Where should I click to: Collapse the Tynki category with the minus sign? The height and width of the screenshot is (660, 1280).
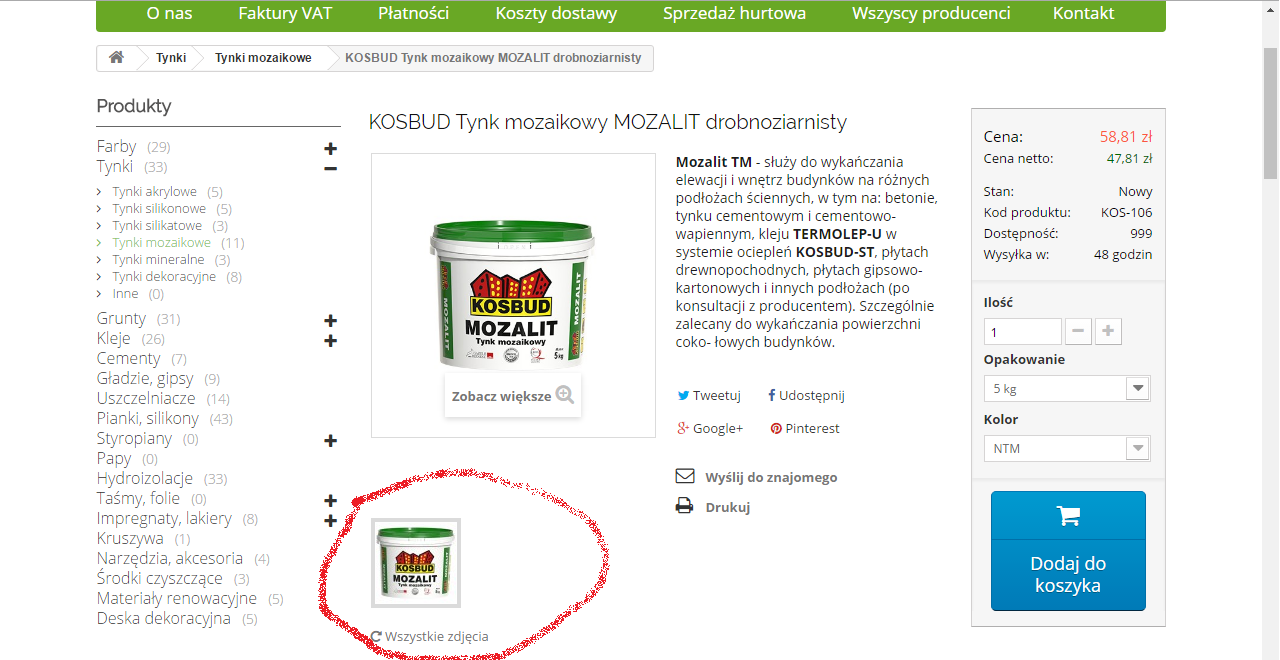(x=330, y=168)
